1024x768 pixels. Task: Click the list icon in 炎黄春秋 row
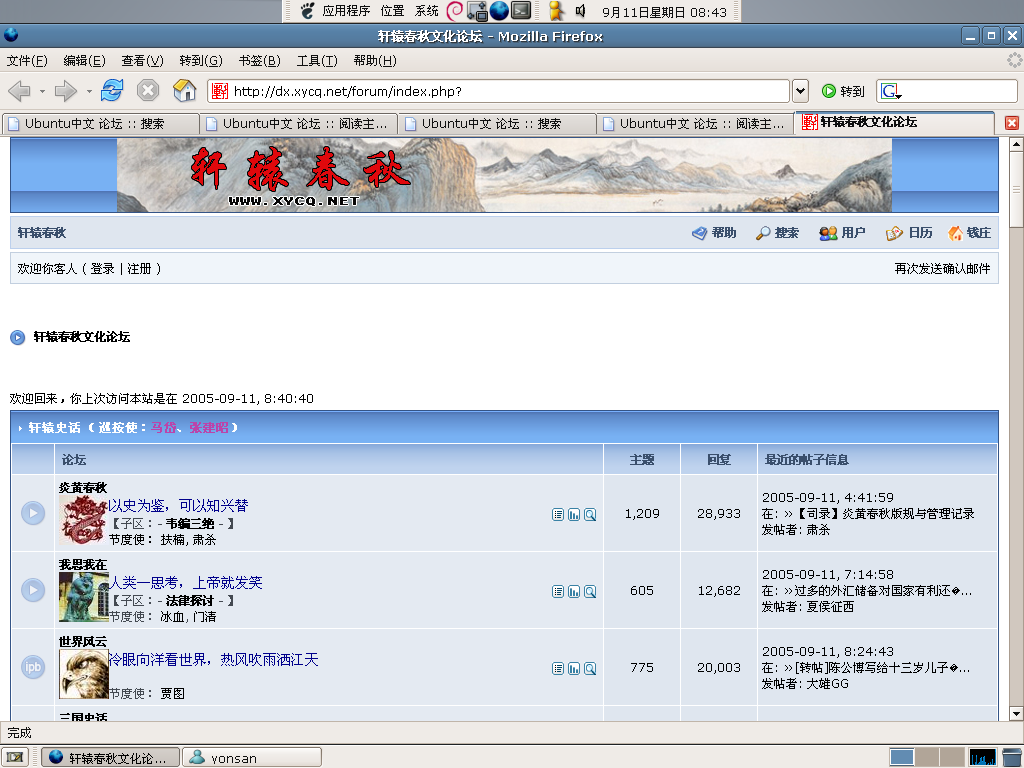point(558,515)
